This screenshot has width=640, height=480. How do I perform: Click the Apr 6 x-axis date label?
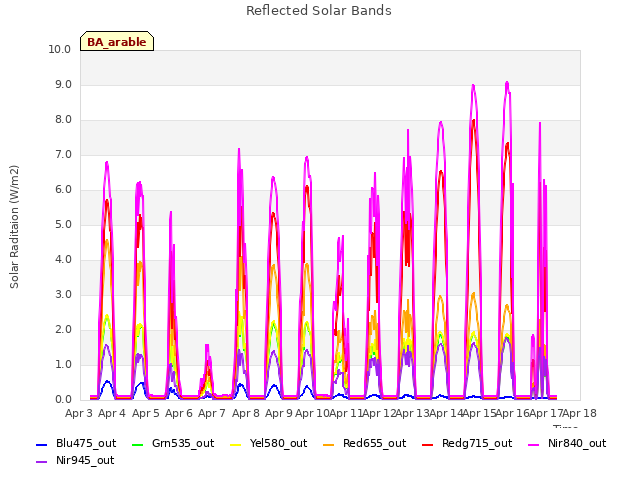click(x=179, y=414)
